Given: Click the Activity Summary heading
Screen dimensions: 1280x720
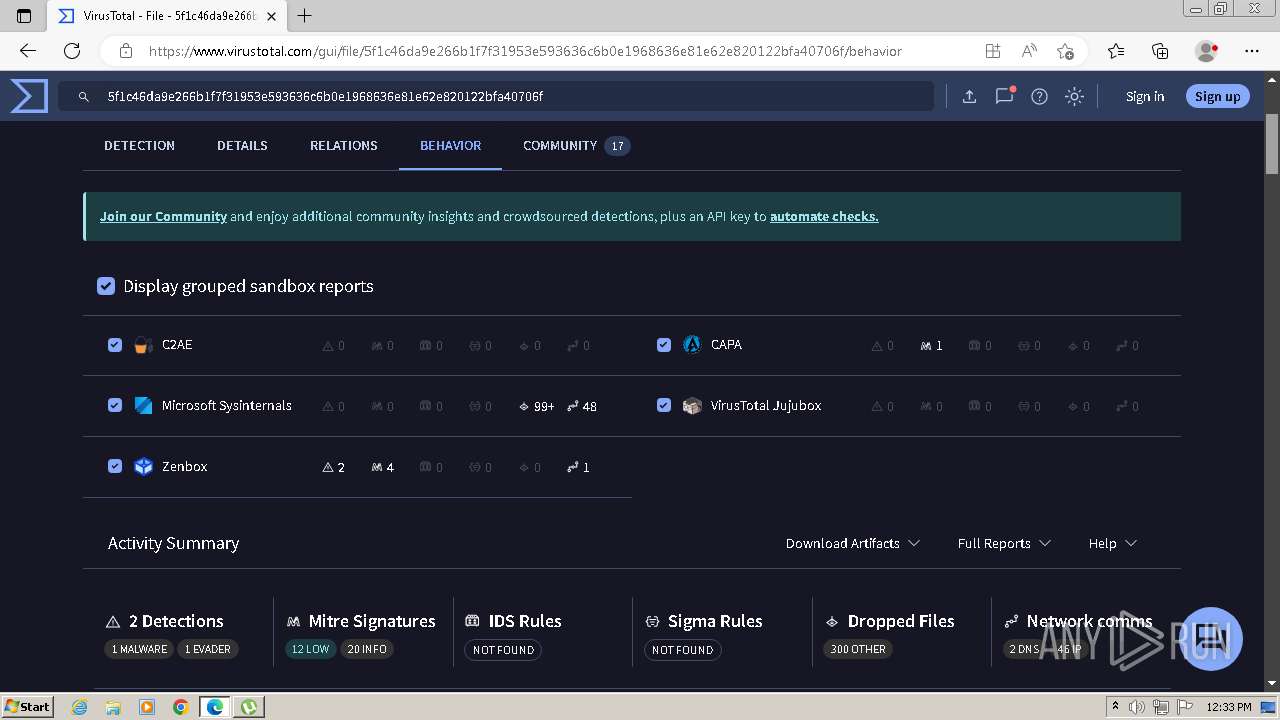Looking at the screenshot, I should (x=173, y=543).
